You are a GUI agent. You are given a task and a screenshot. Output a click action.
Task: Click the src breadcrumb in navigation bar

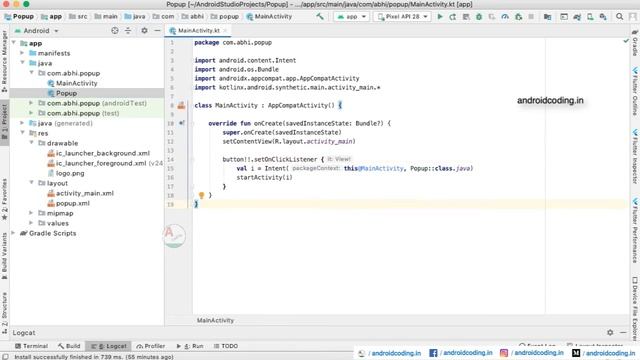[x=78, y=16]
